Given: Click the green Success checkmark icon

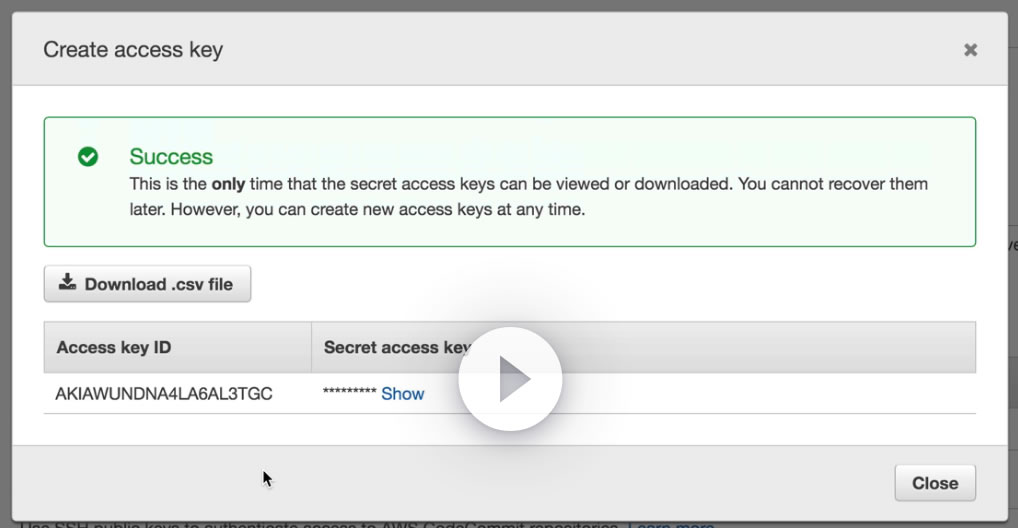Looking at the screenshot, I should click(88, 157).
